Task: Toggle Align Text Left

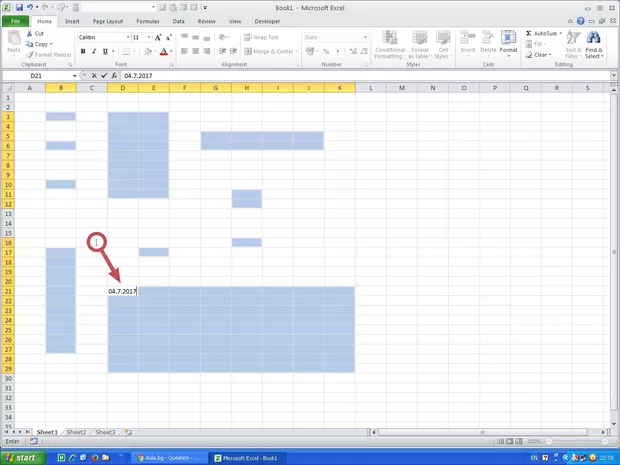Action: point(184,51)
